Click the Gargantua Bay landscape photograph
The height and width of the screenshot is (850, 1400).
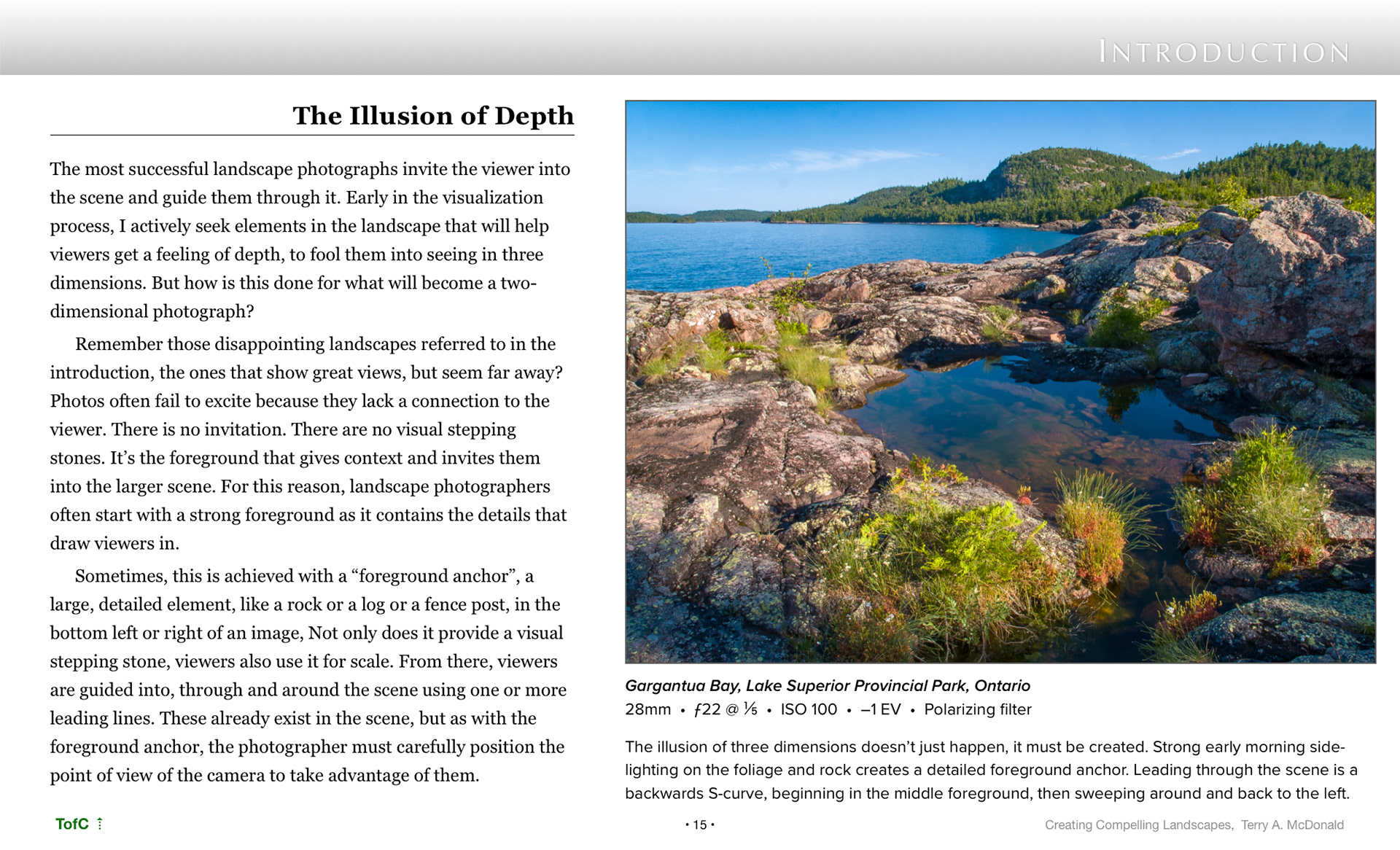click(x=1000, y=381)
